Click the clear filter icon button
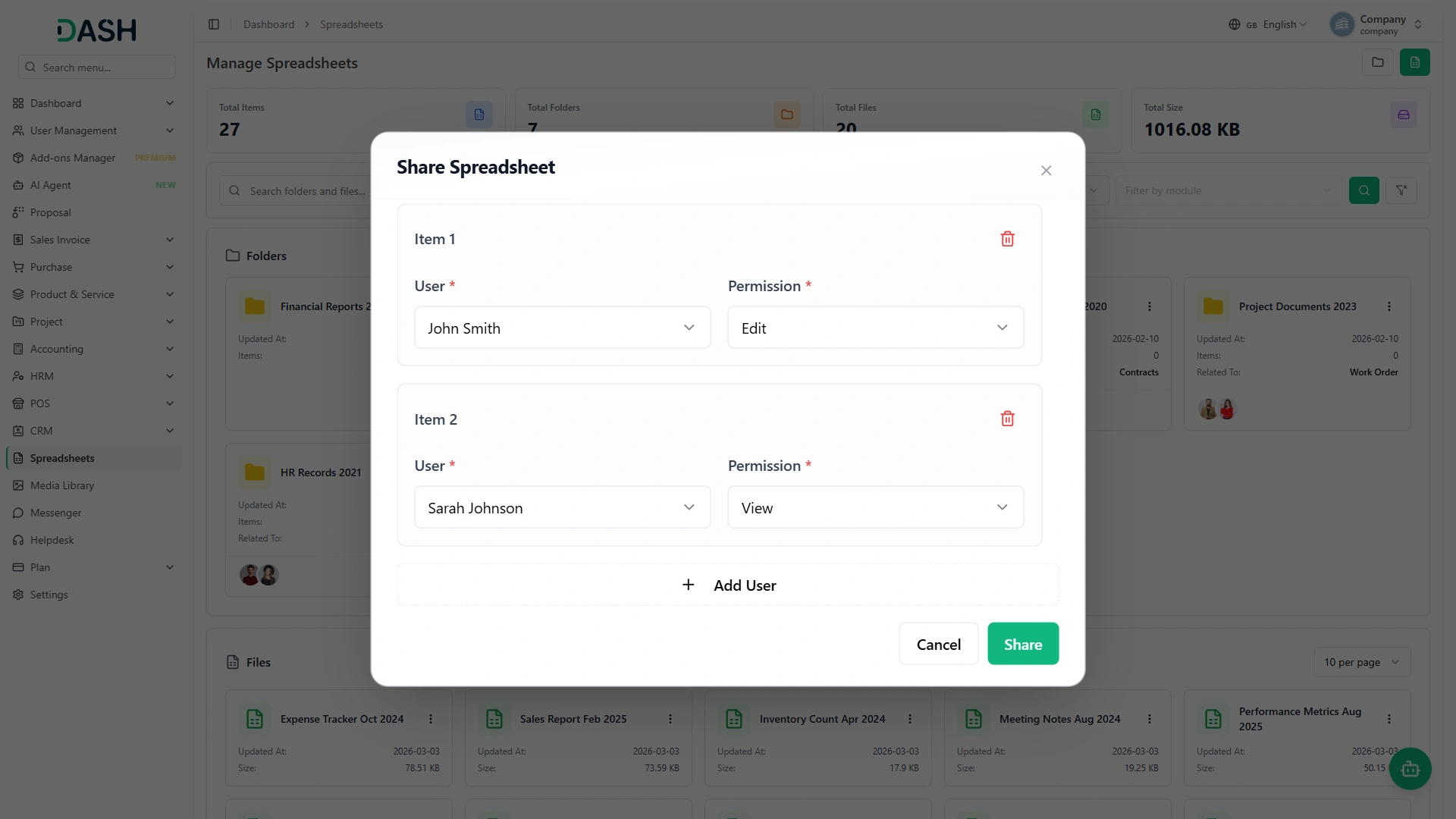The width and height of the screenshot is (1456, 819). pos(1401,190)
